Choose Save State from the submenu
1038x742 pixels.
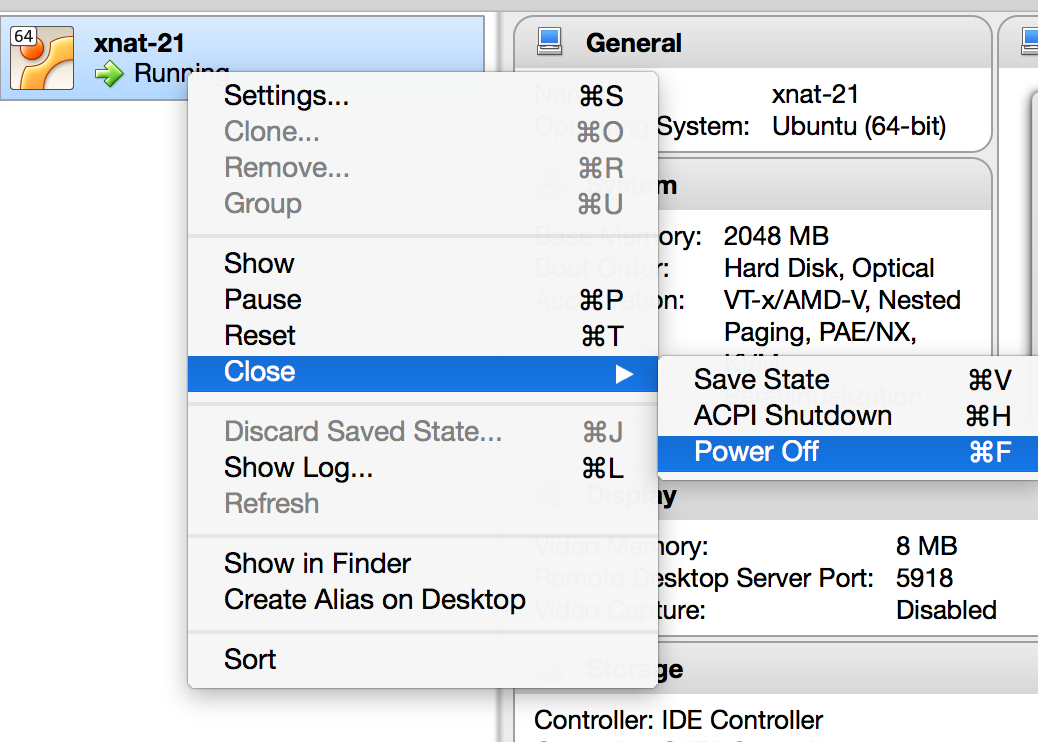[x=761, y=380]
